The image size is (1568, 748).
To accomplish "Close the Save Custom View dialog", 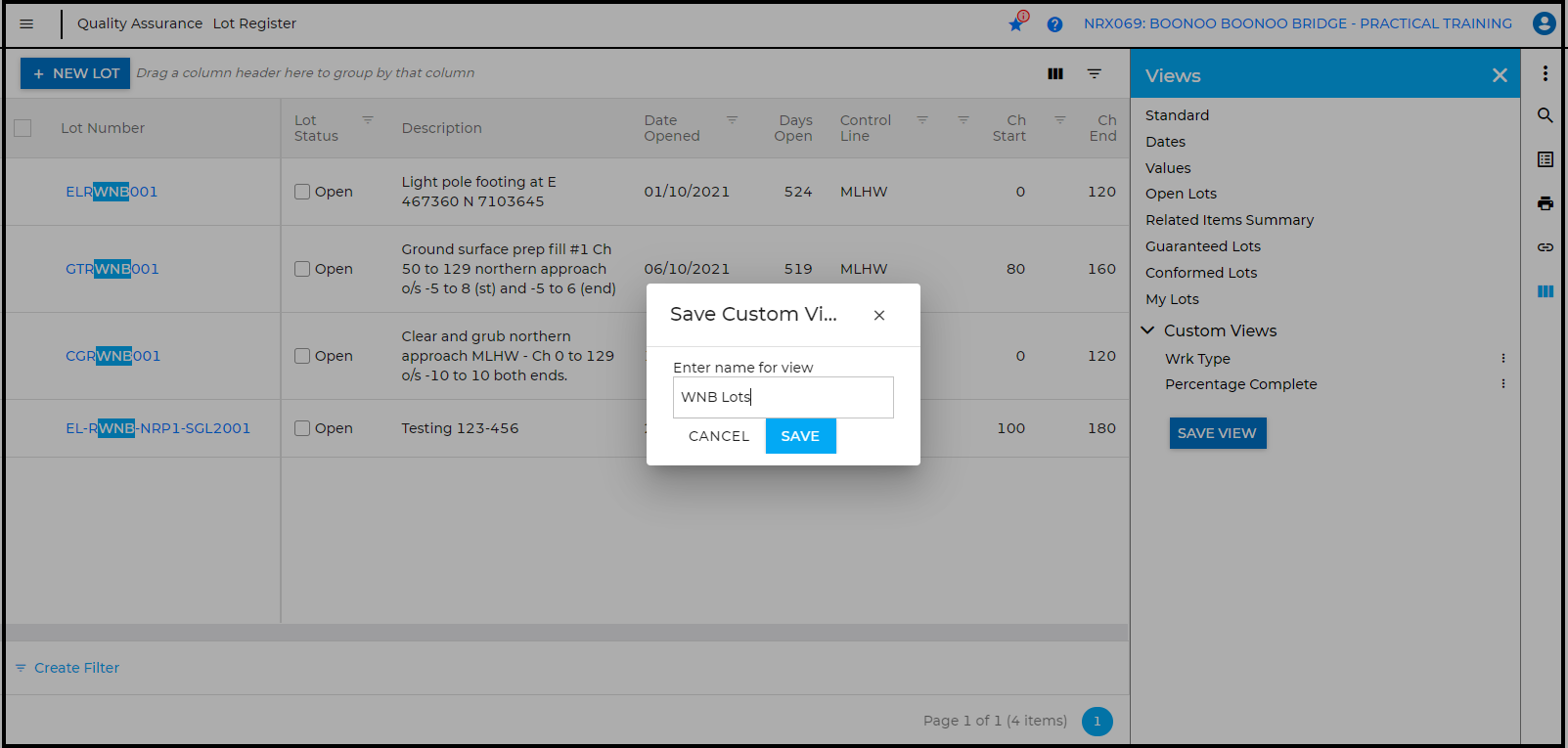I will 879,315.
